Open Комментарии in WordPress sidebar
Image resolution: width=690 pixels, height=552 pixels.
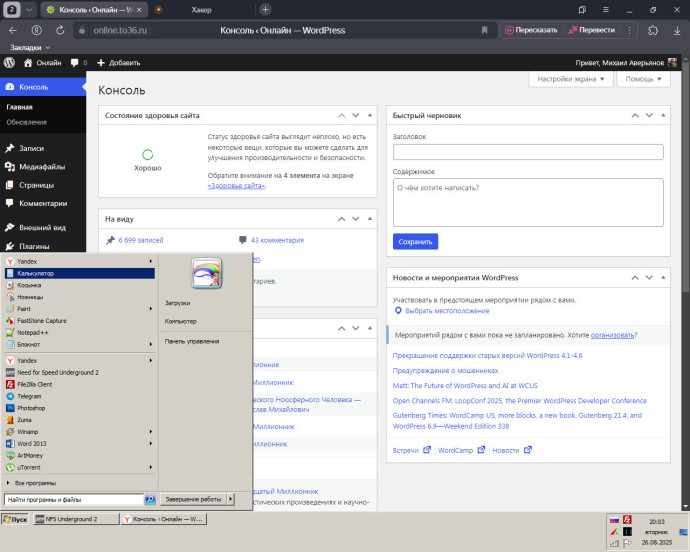43,203
